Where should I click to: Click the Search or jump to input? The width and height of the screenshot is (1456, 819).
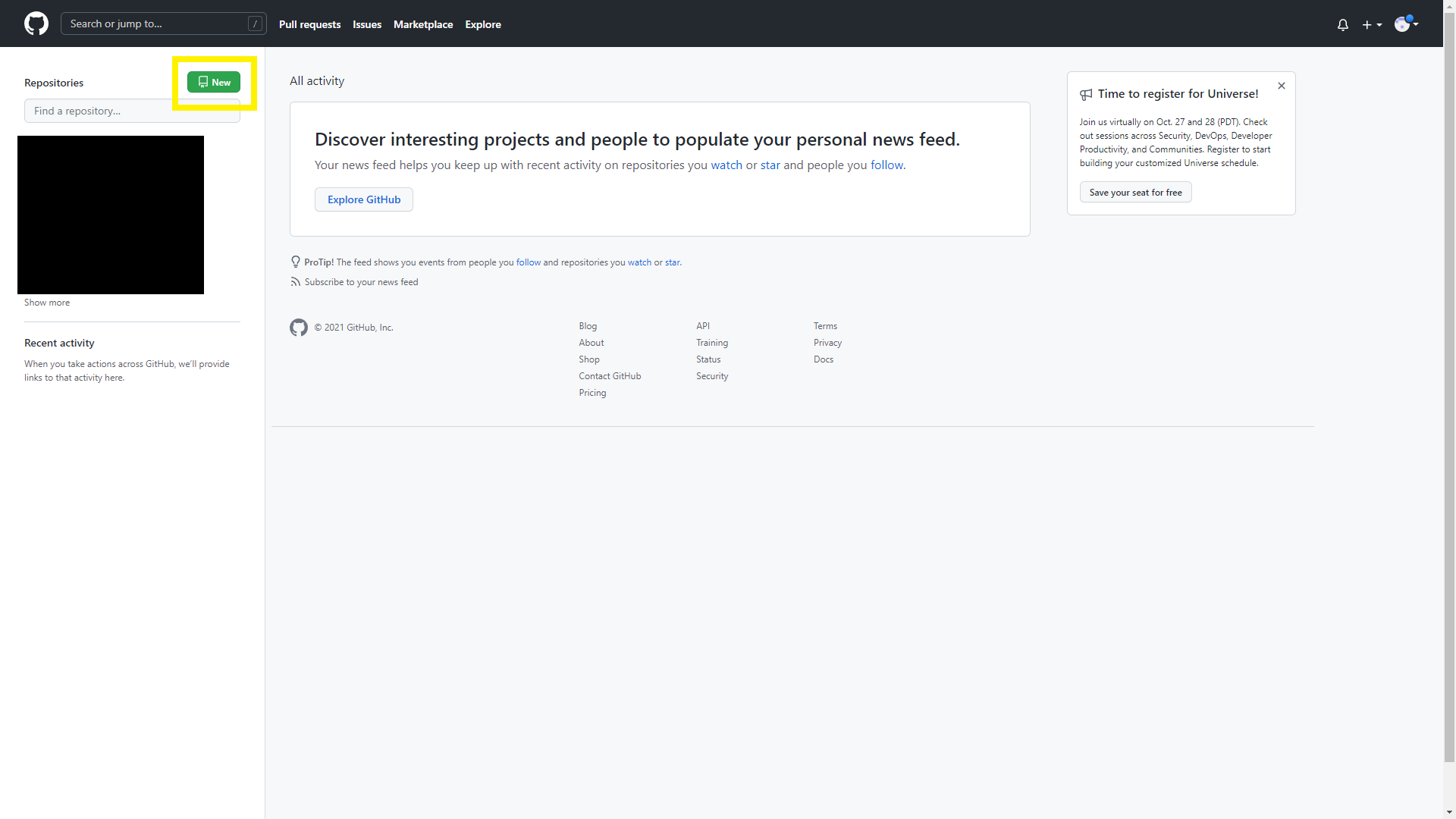162,23
